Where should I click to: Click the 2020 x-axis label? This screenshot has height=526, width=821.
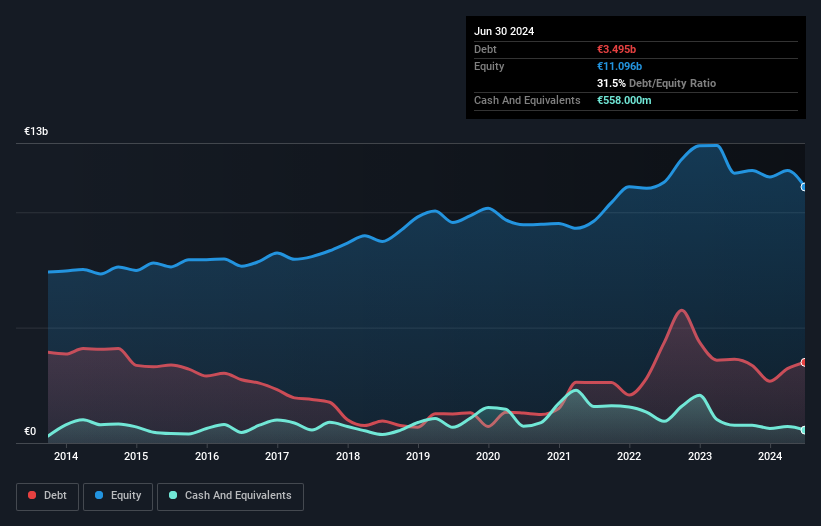coord(488,456)
